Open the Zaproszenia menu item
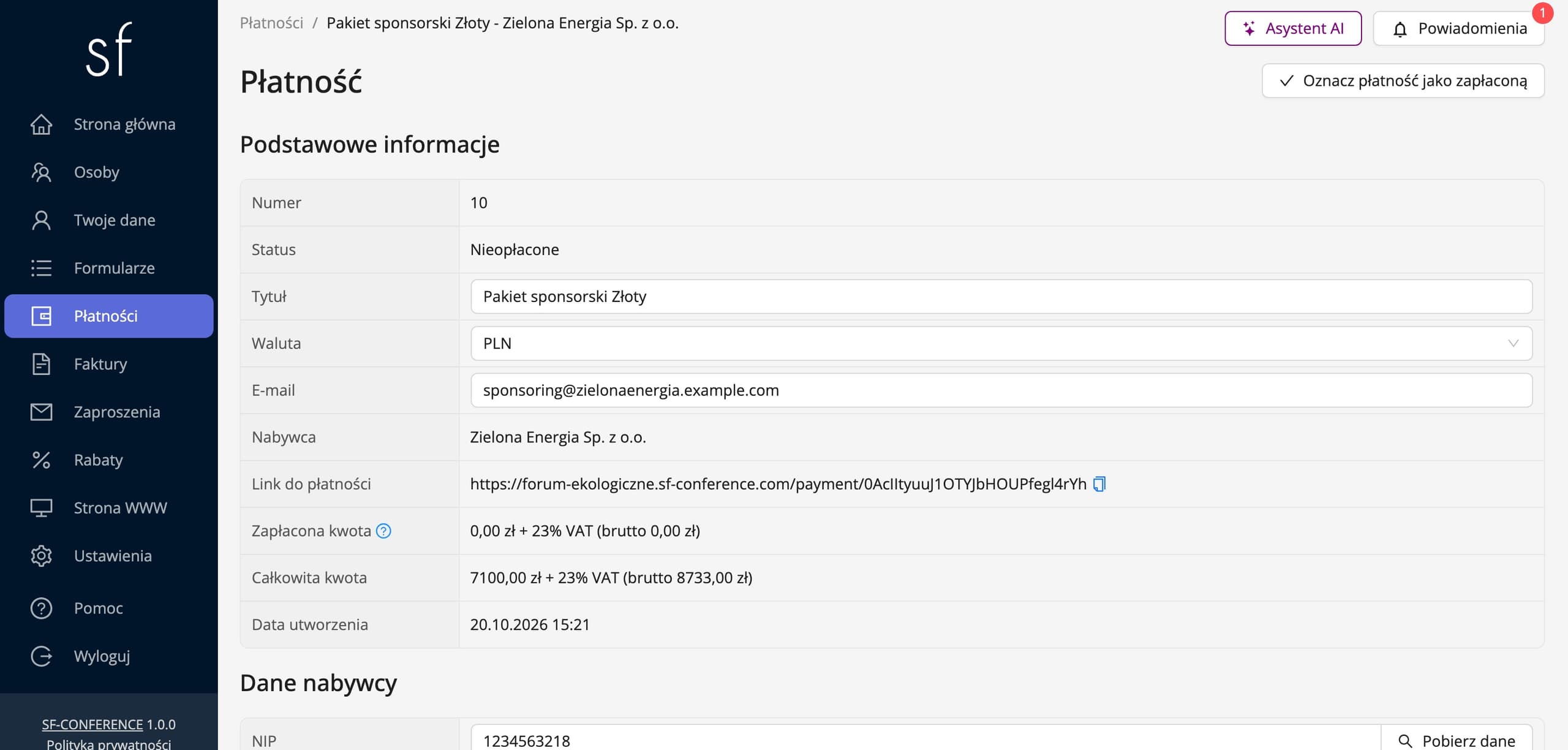This screenshot has width=1568, height=750. (109, 412)
